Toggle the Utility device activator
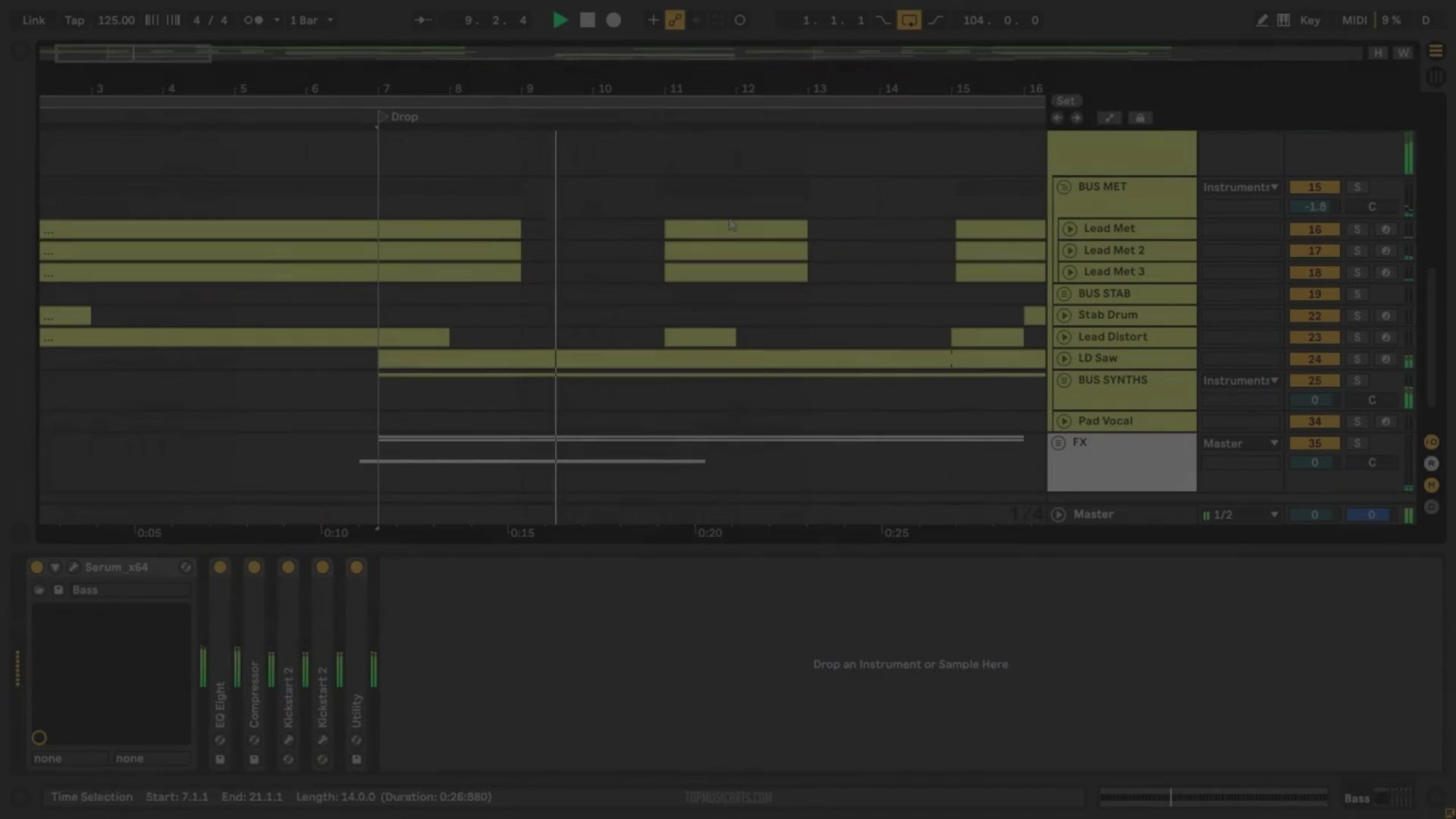Image resolution: width=1456 pixels, height=819 pixels. pyautogui.click(x=356, y=567)
